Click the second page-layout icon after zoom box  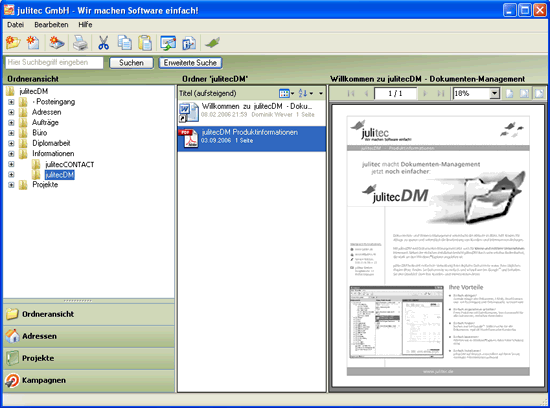524,93
